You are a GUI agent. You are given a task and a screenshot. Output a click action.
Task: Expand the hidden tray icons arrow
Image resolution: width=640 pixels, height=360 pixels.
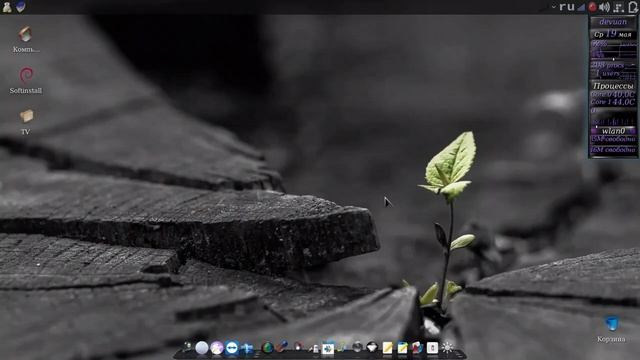coord(553,7)
